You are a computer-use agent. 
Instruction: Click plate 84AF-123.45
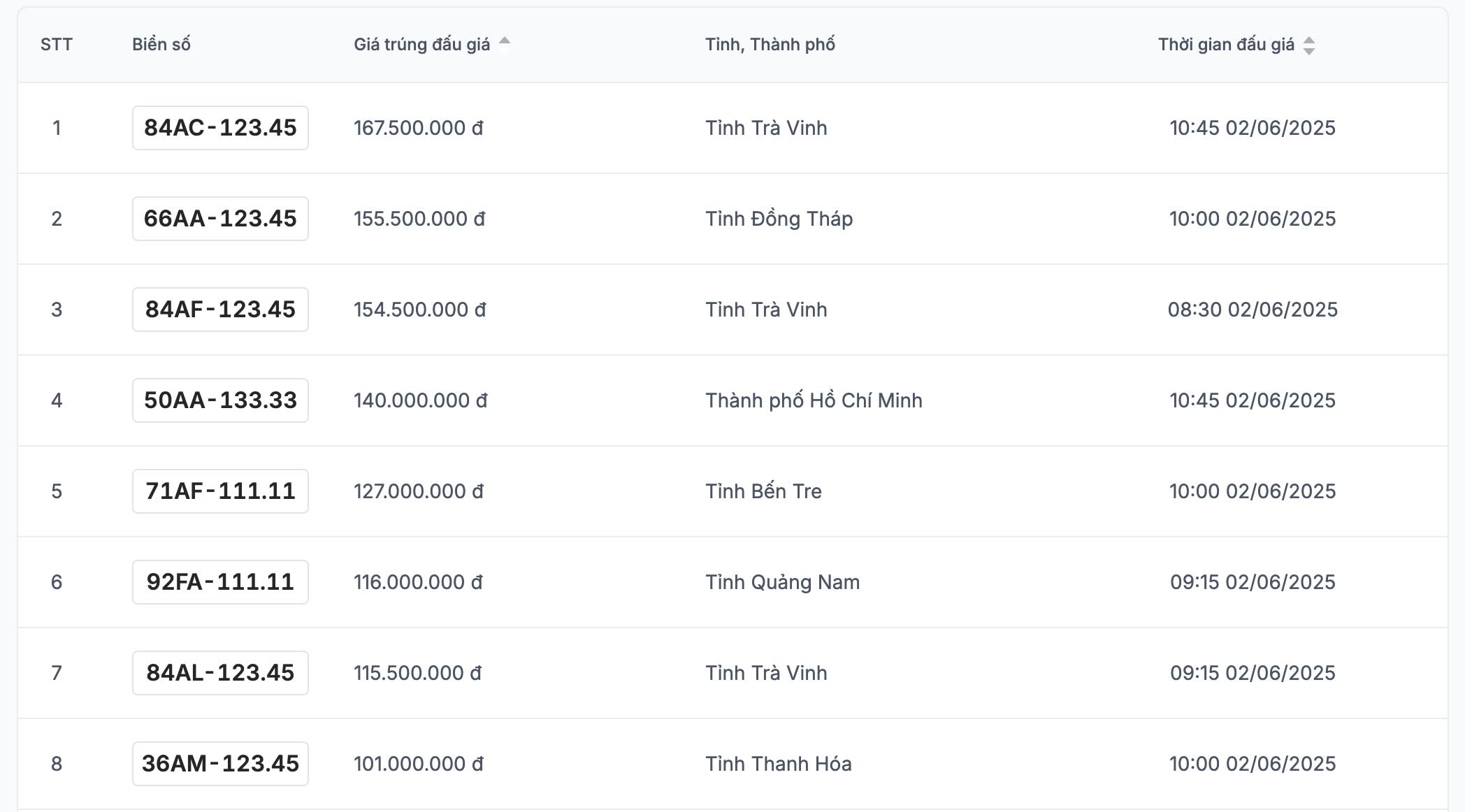click(x=220, y=310)
